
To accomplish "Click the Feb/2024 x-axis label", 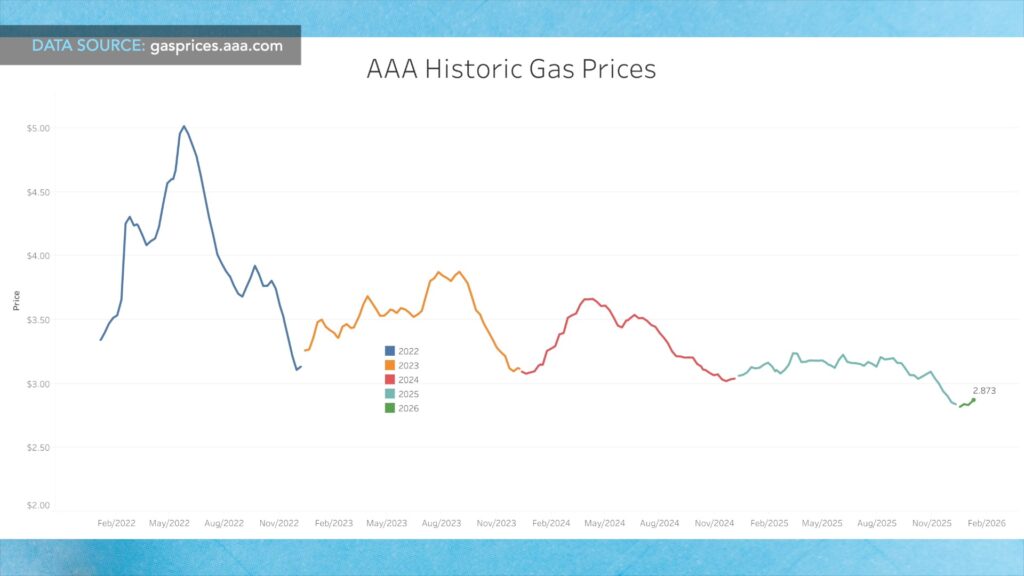I will [550, 523].
